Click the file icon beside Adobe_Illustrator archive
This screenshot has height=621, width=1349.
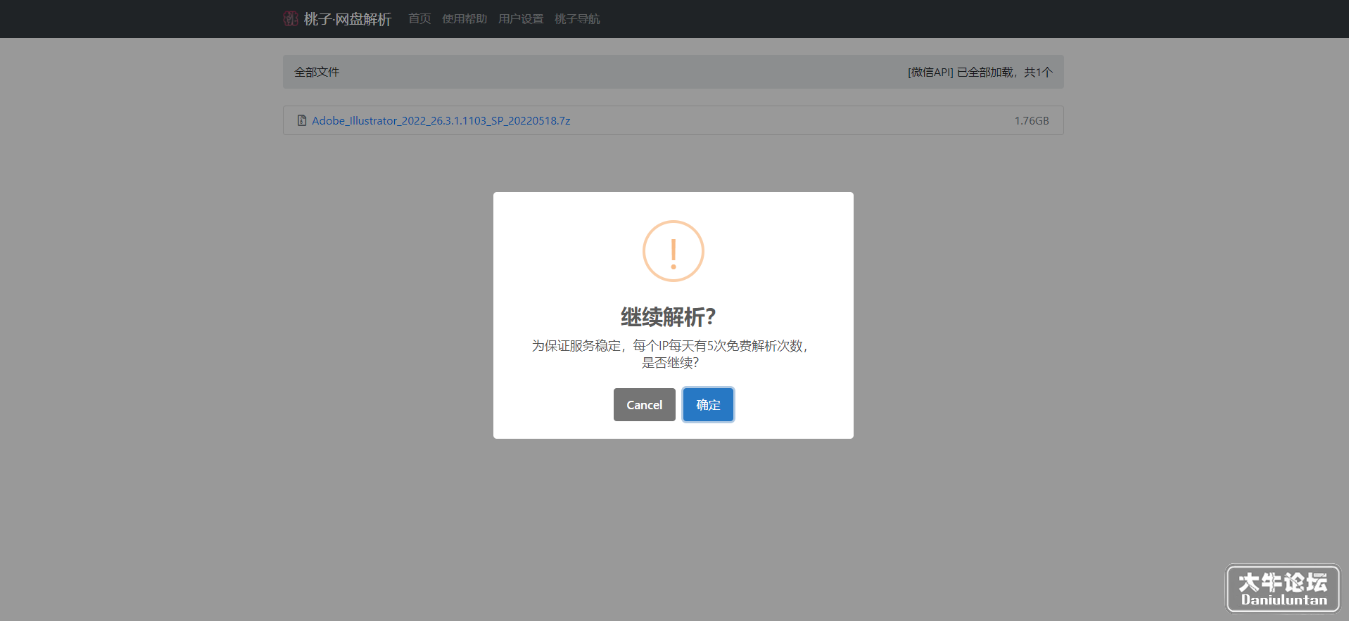tap(302, 121)
